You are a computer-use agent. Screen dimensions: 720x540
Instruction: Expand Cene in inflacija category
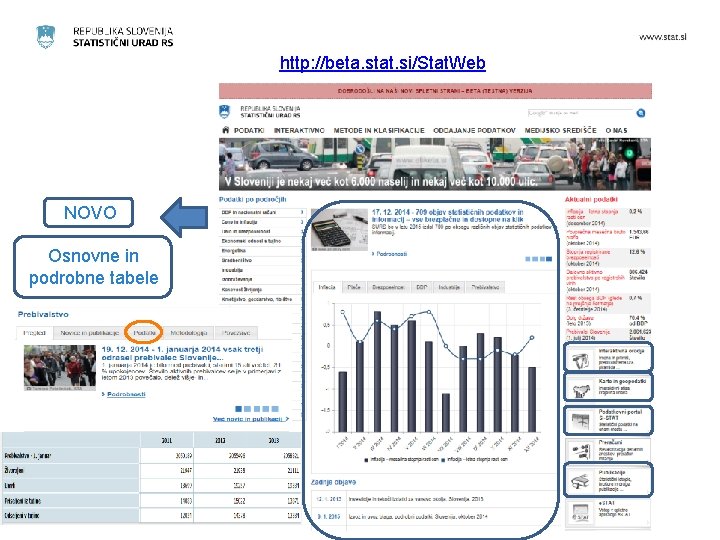pos(262,222)
